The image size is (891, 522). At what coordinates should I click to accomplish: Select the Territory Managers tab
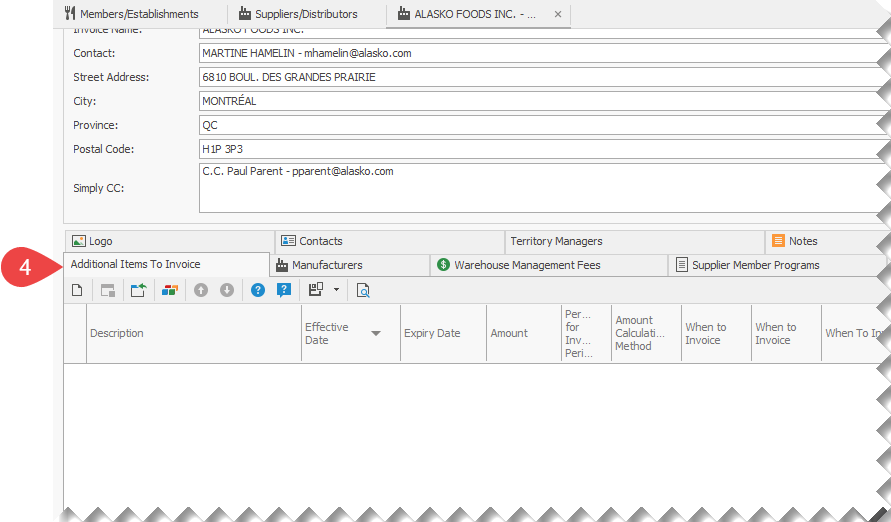(556, 241)
